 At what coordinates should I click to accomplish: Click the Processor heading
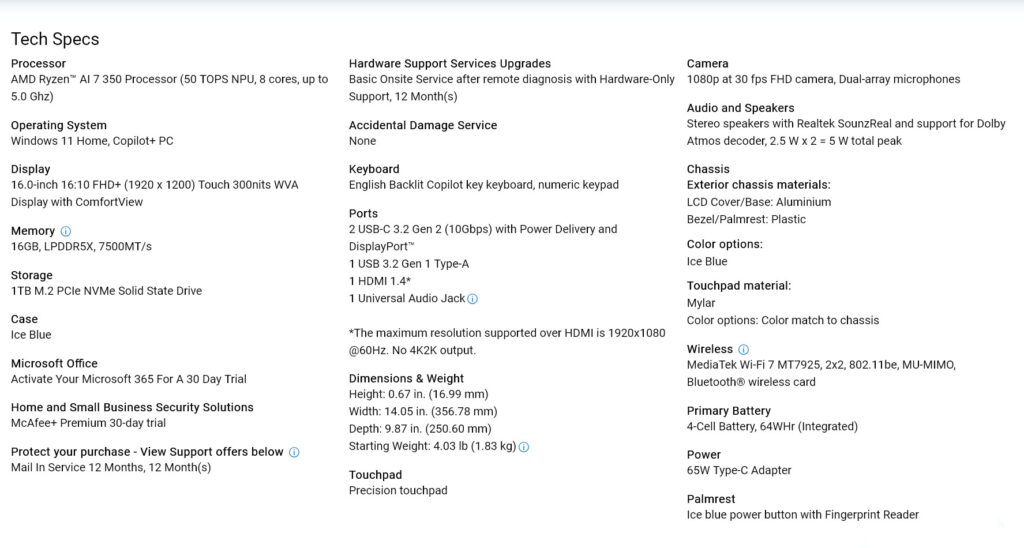[38, 64]
